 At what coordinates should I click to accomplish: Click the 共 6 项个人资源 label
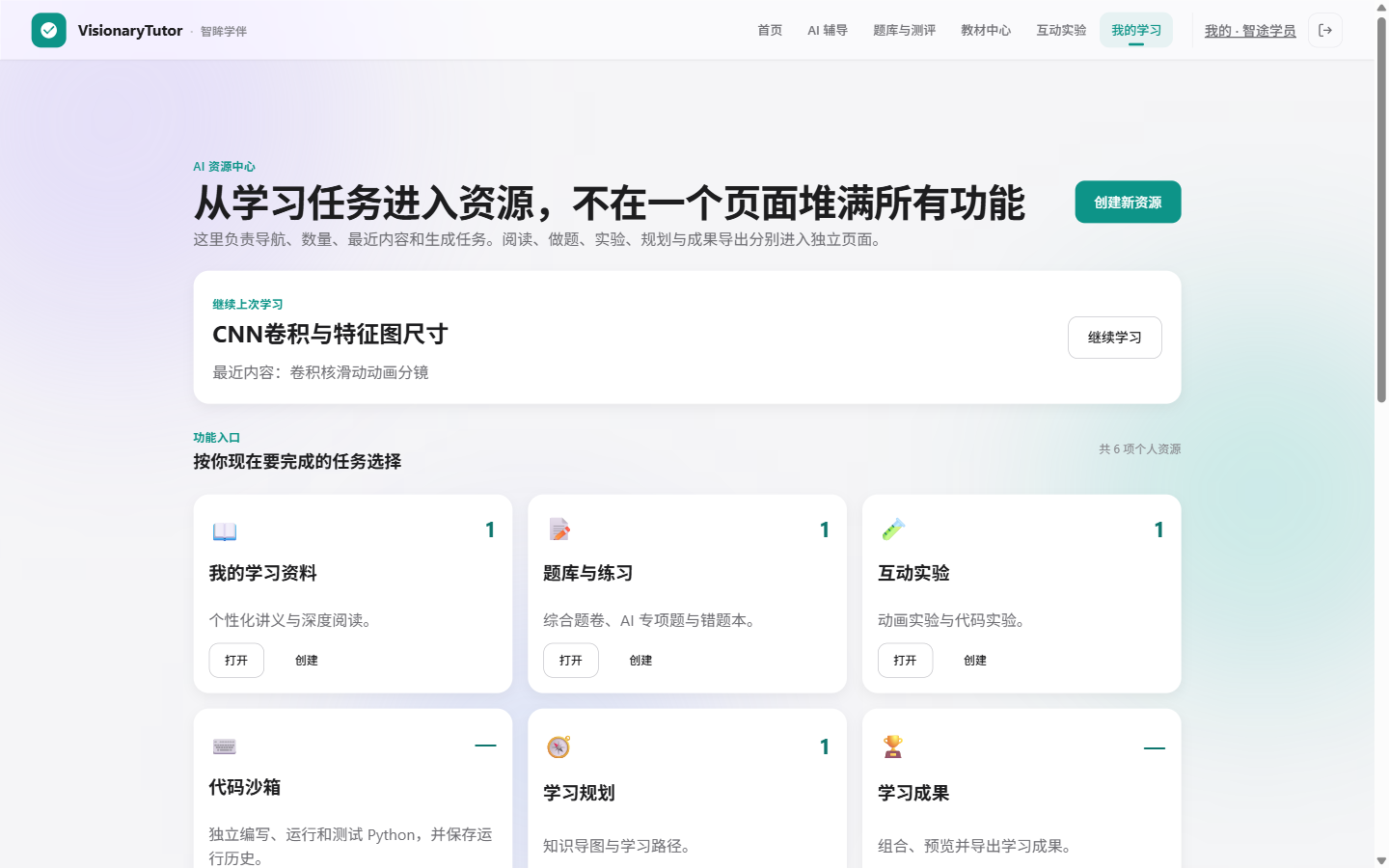[1139, 449]
